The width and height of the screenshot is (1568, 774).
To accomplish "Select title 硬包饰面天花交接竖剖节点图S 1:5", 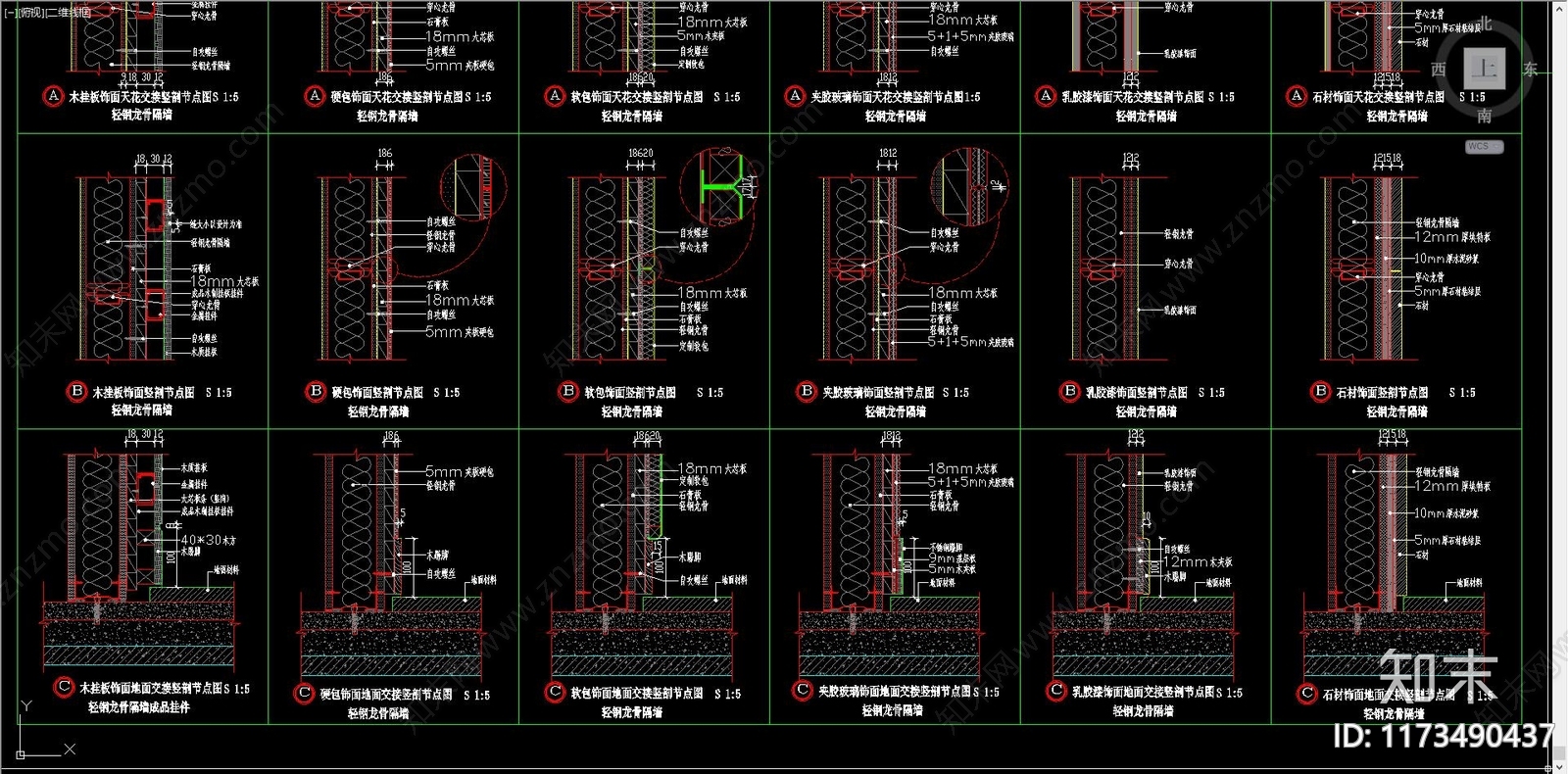I will (411, 97).
